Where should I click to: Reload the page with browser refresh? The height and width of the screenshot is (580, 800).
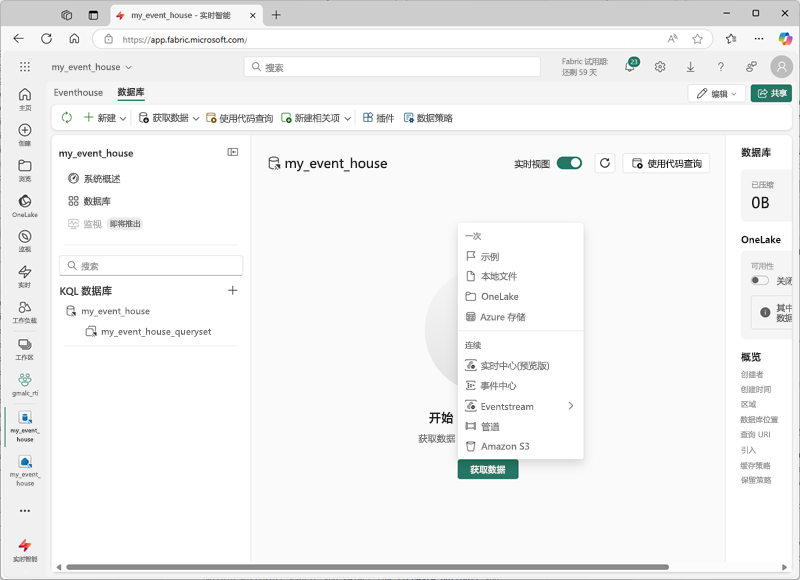(x=46, y=39)
